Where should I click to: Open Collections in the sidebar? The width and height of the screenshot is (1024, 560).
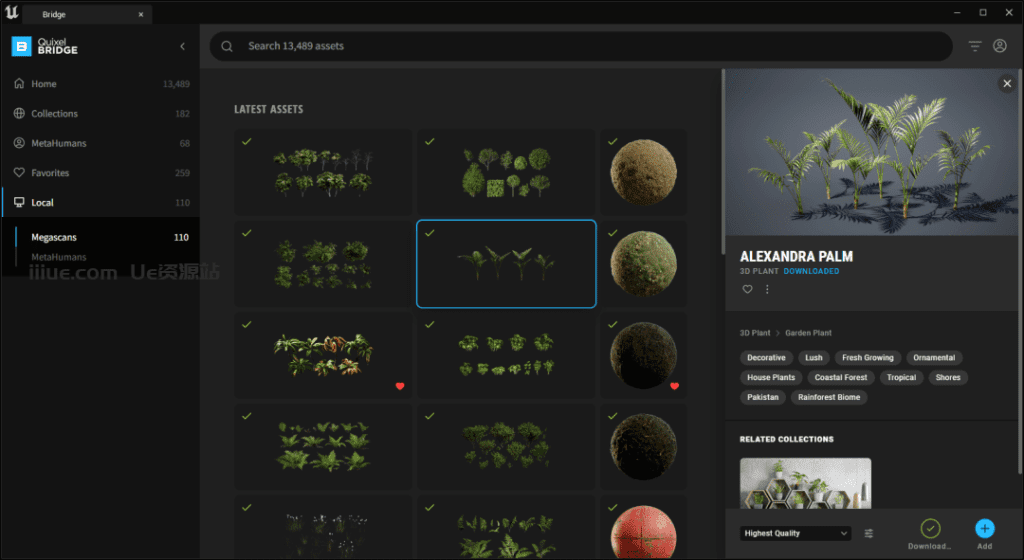[x=54, y=114]
